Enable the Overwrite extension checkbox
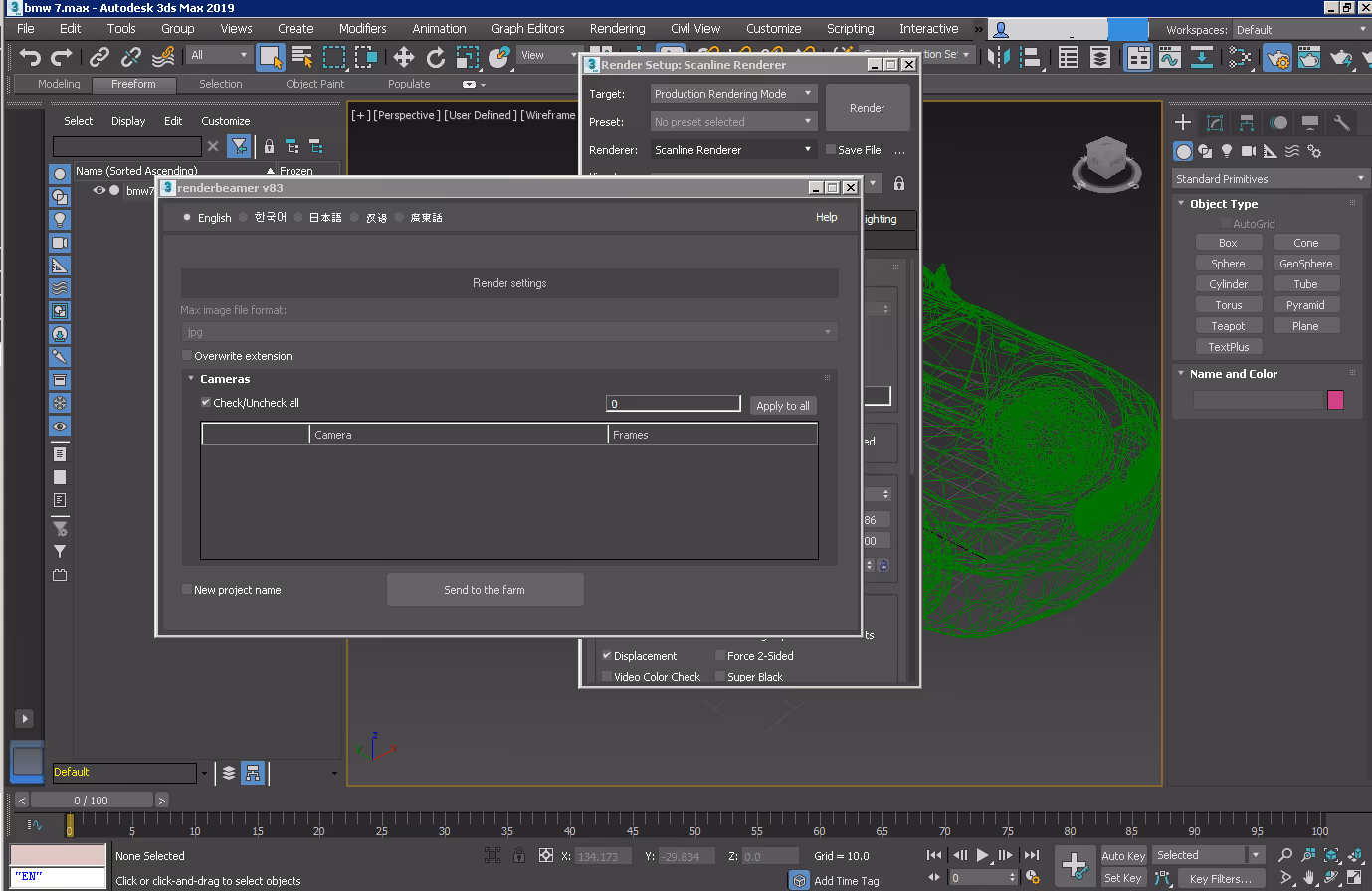This screenshot has width=1372, height=891. (x=186, y=355)
